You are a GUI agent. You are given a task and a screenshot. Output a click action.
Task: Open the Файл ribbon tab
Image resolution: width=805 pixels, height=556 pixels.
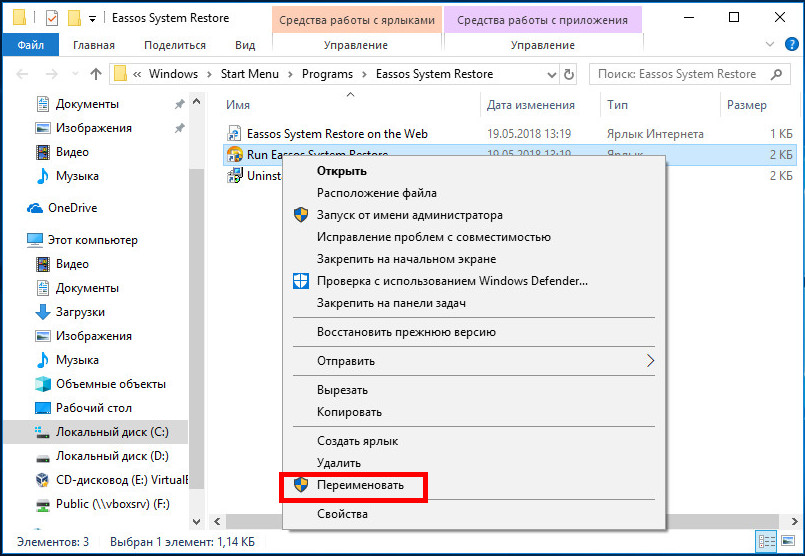[x=31, y=45]
